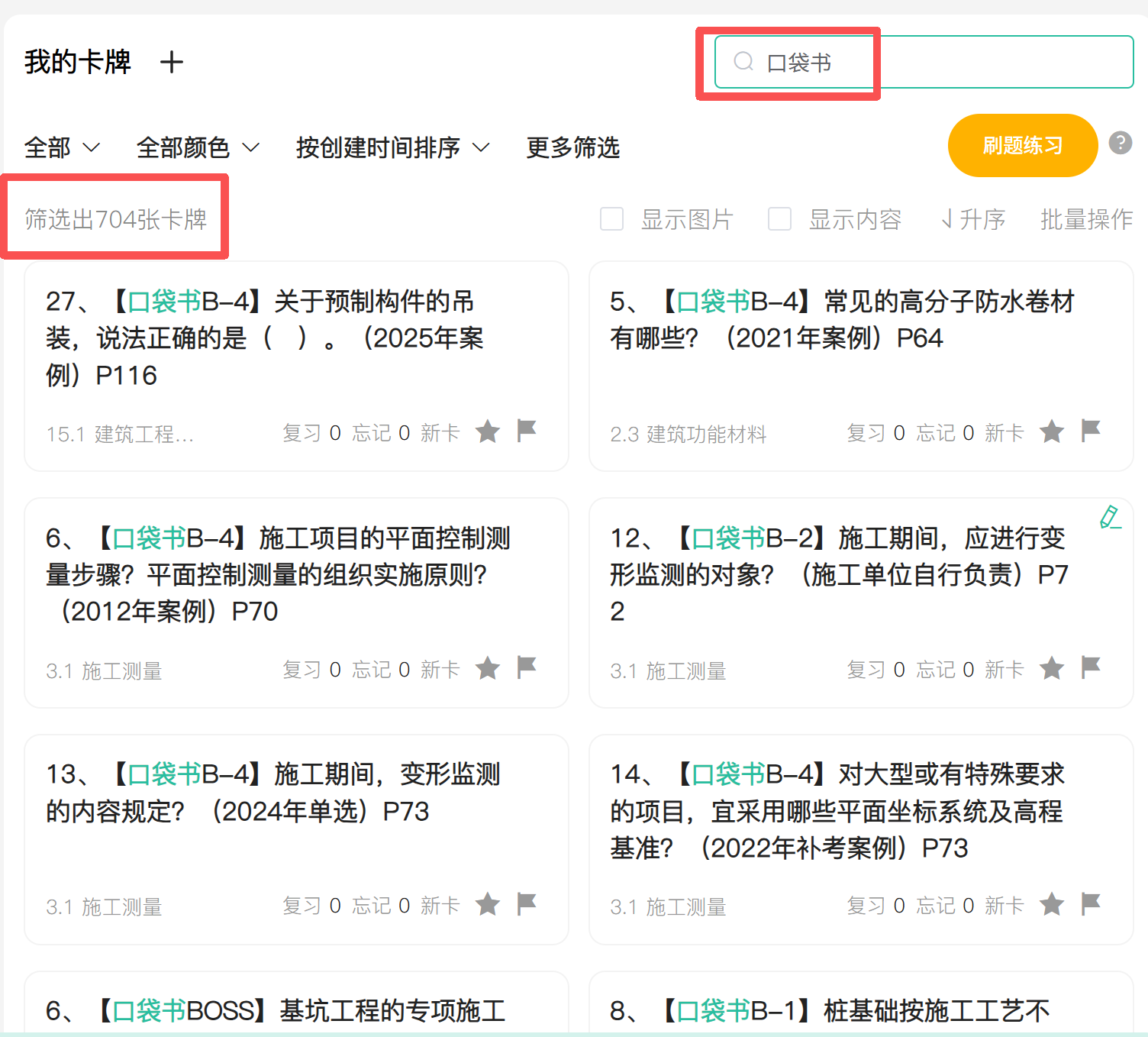1148x1037 pixels.
Task: Open card 13 about 变形监测的内容规定
Action: point(296,840)
